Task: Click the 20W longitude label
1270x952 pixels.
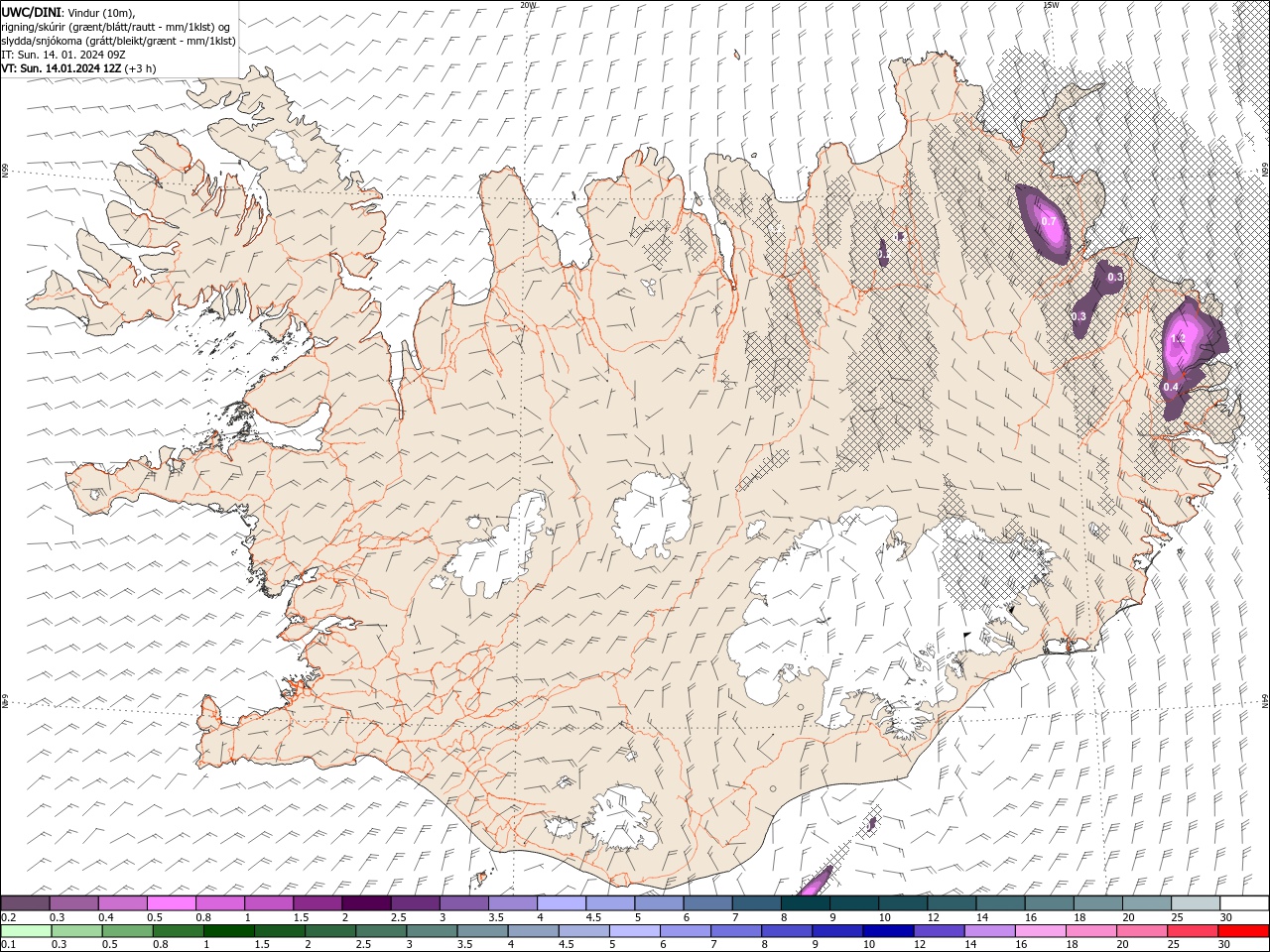Action: pos(528,5)
